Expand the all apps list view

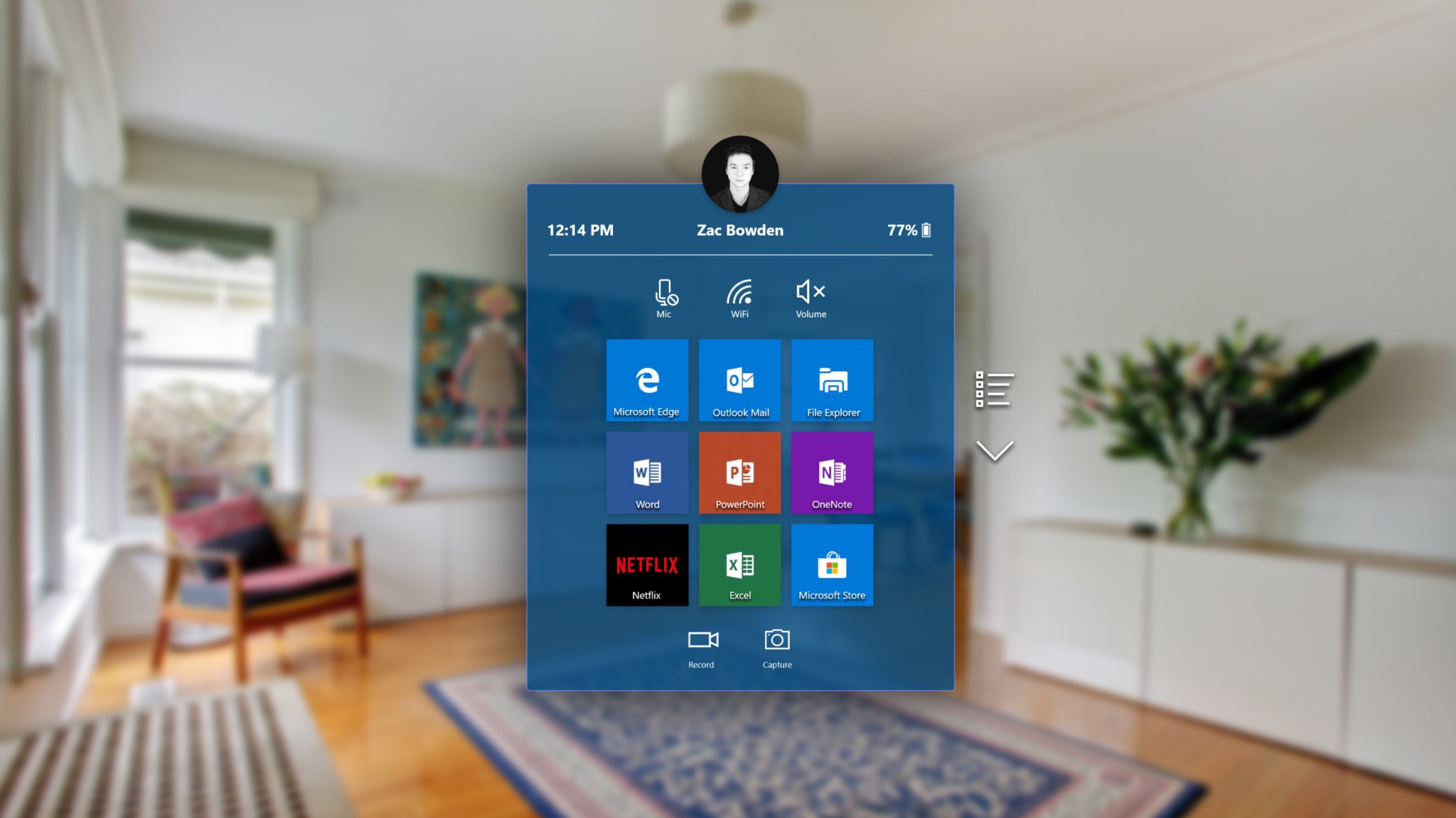pos(994,391)
